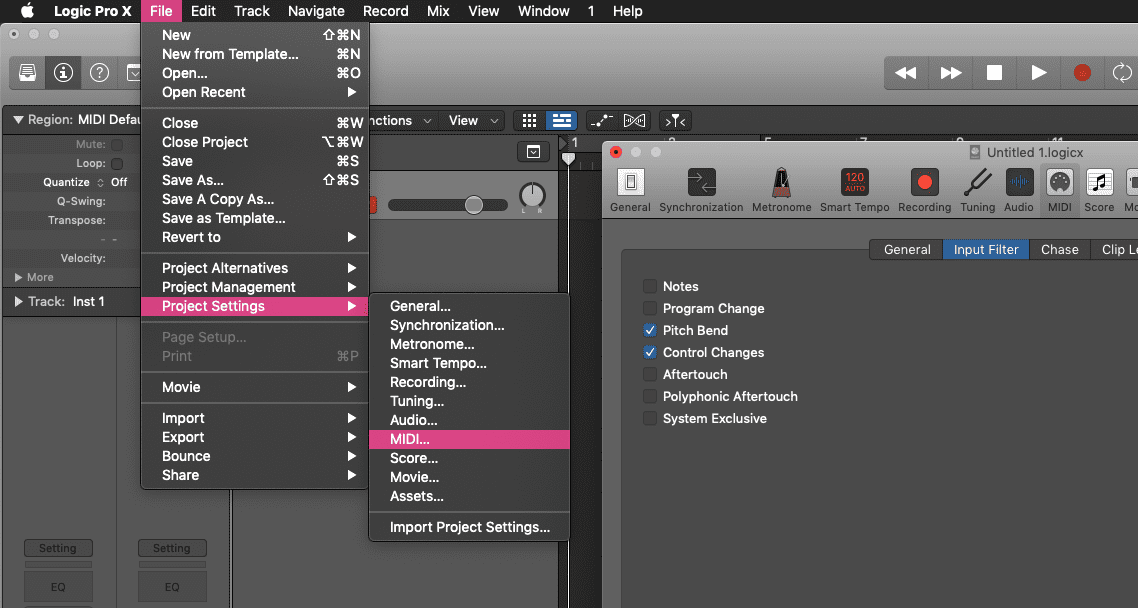Enable the Program Change checkbox
This screenshot has width=1138, height=608.
(x=650, y=308)
